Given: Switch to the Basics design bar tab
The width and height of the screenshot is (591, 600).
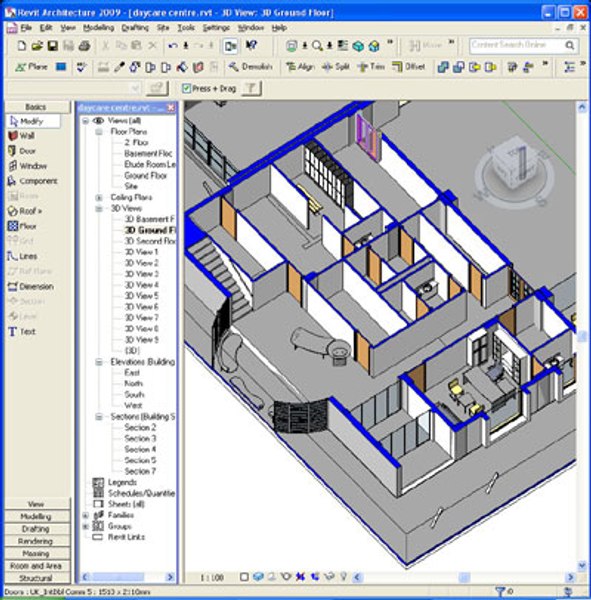Looking at the screenshot, I should pyautogui.click(x=36, y=107).
